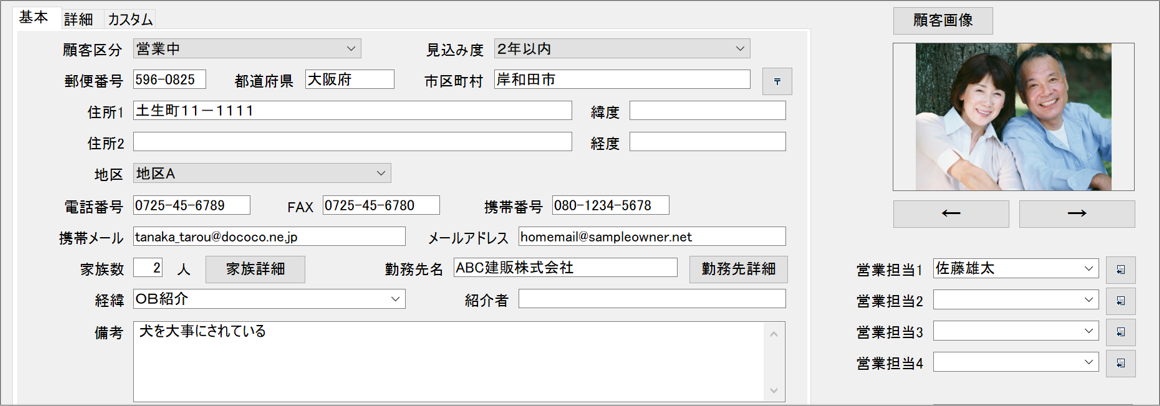Image resolution: width=1160 pixels, height=406 pixels.
Task: Click into the 紹介者 input field
Action: click(651, 299)
